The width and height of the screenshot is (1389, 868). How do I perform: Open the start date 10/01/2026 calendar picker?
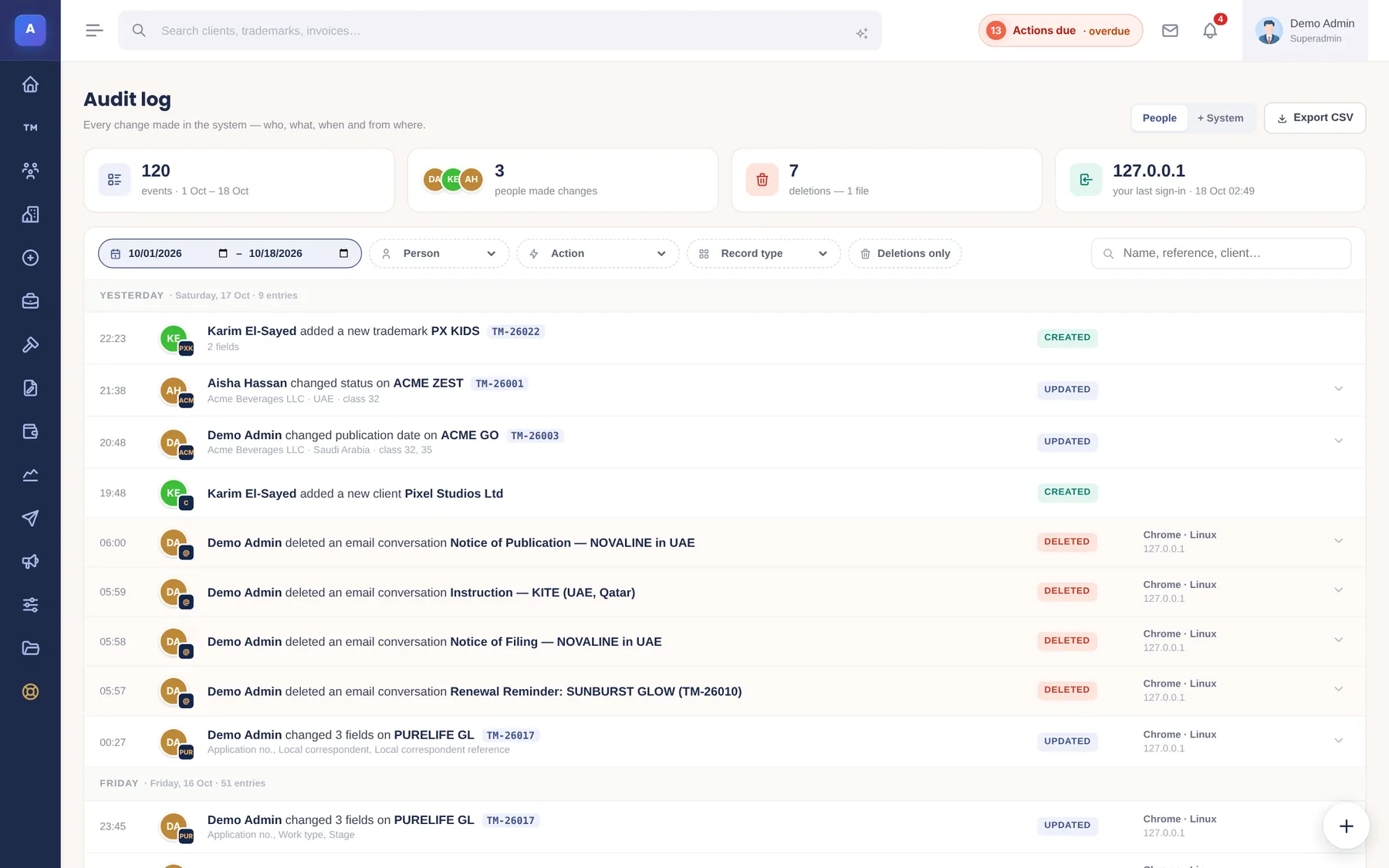[x=223, y=254]
